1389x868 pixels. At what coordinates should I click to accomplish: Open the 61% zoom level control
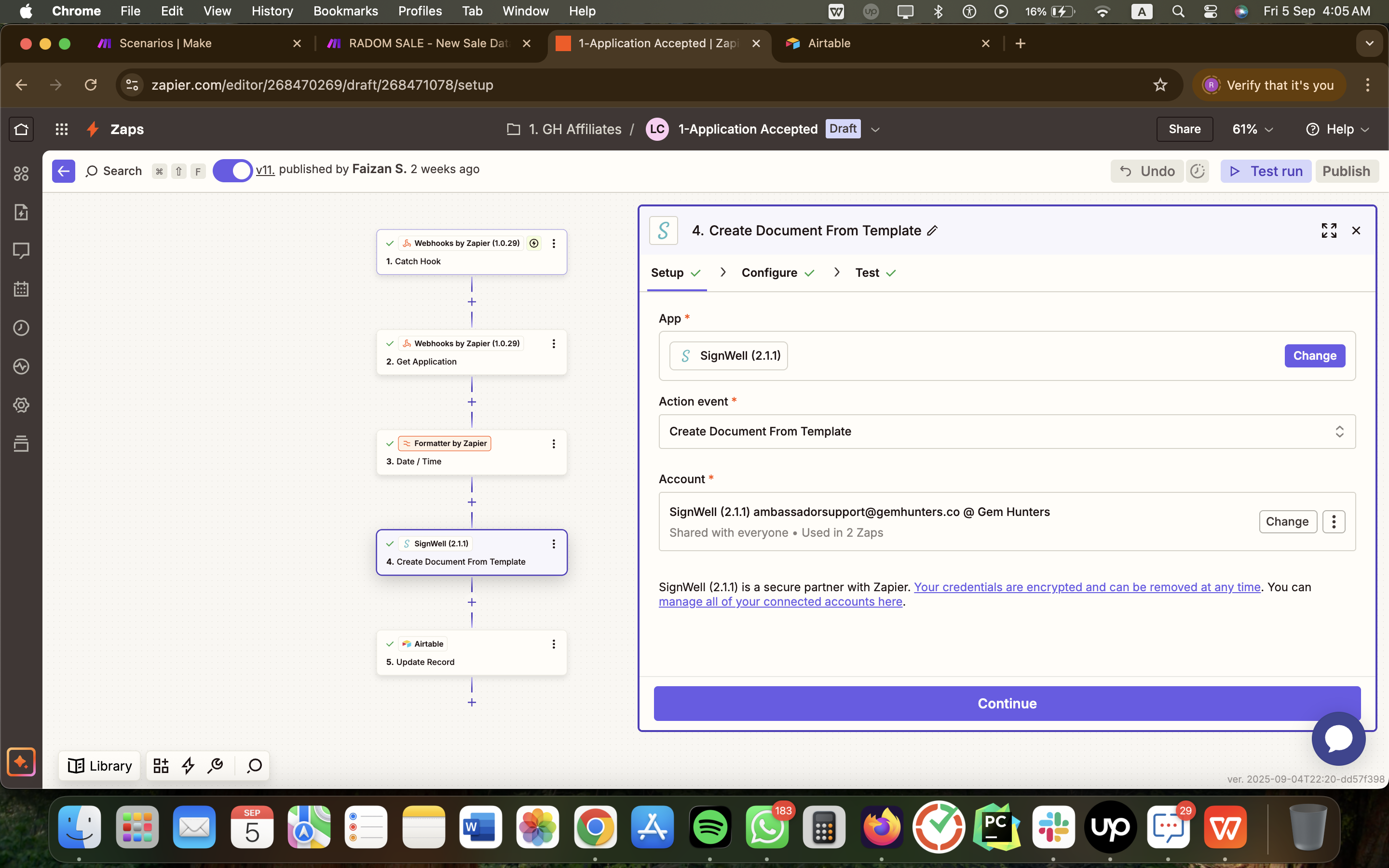point(1250,129)
